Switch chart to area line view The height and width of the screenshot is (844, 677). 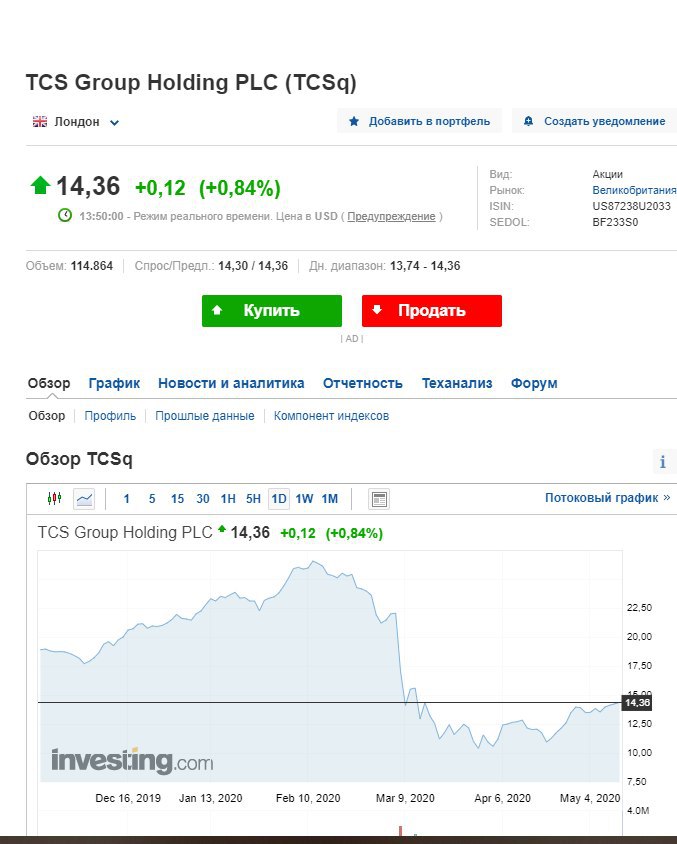(x=84, y=499)
